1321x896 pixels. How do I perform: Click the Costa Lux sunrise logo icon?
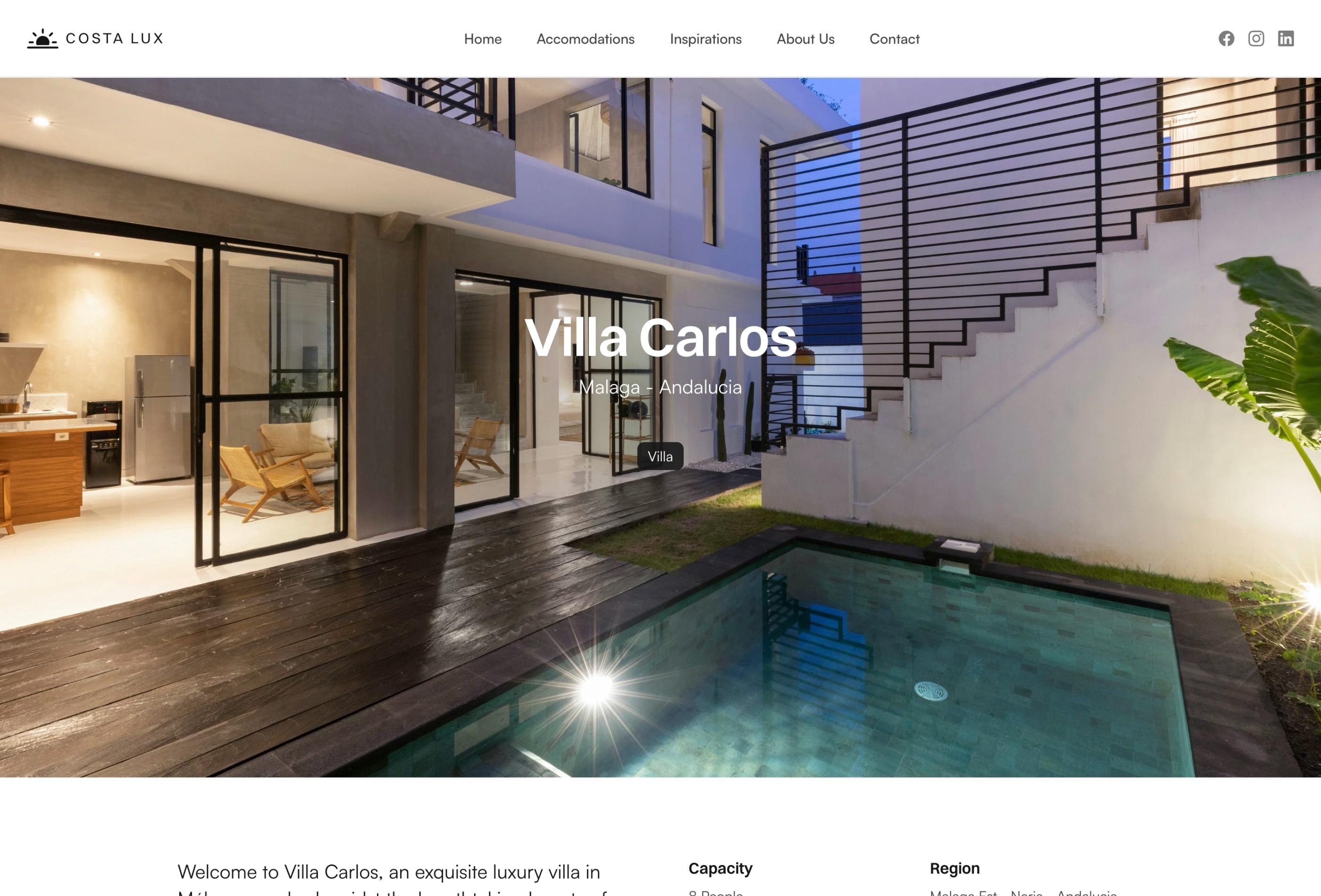coord(42,38)
